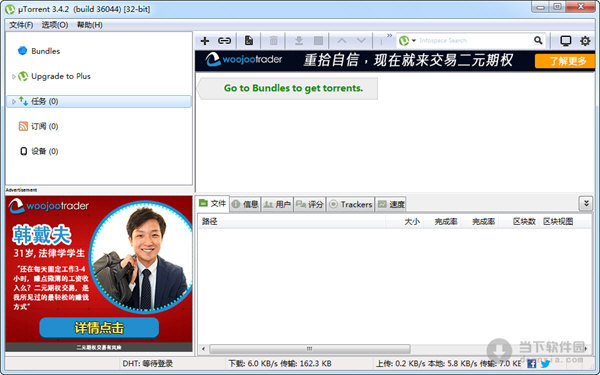Click the Start download arrow icon
The width and height of the screenshot is (600, 375).
click(x=299, y=41)
